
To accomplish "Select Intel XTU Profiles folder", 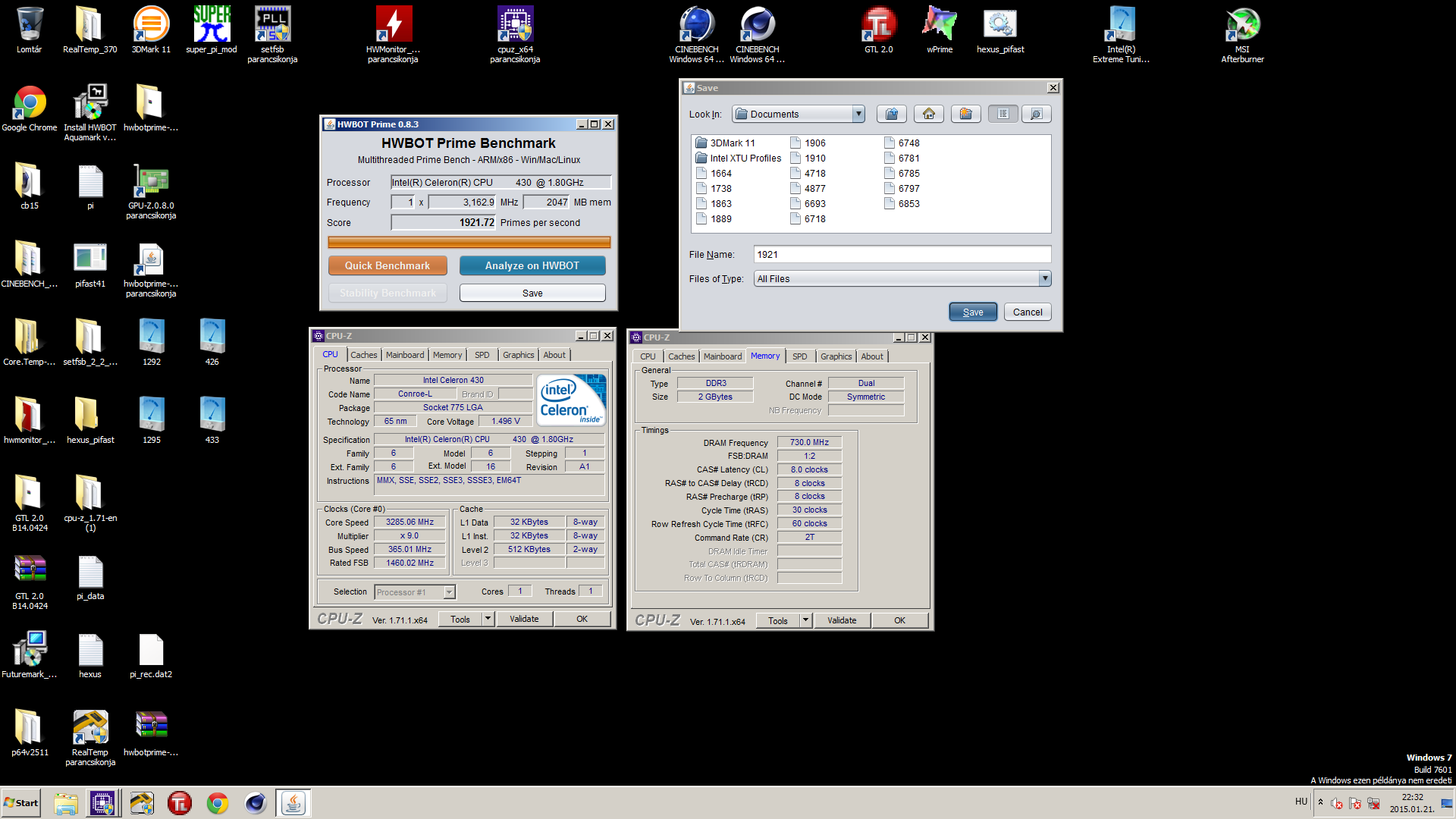I will [x=739, y=158].
